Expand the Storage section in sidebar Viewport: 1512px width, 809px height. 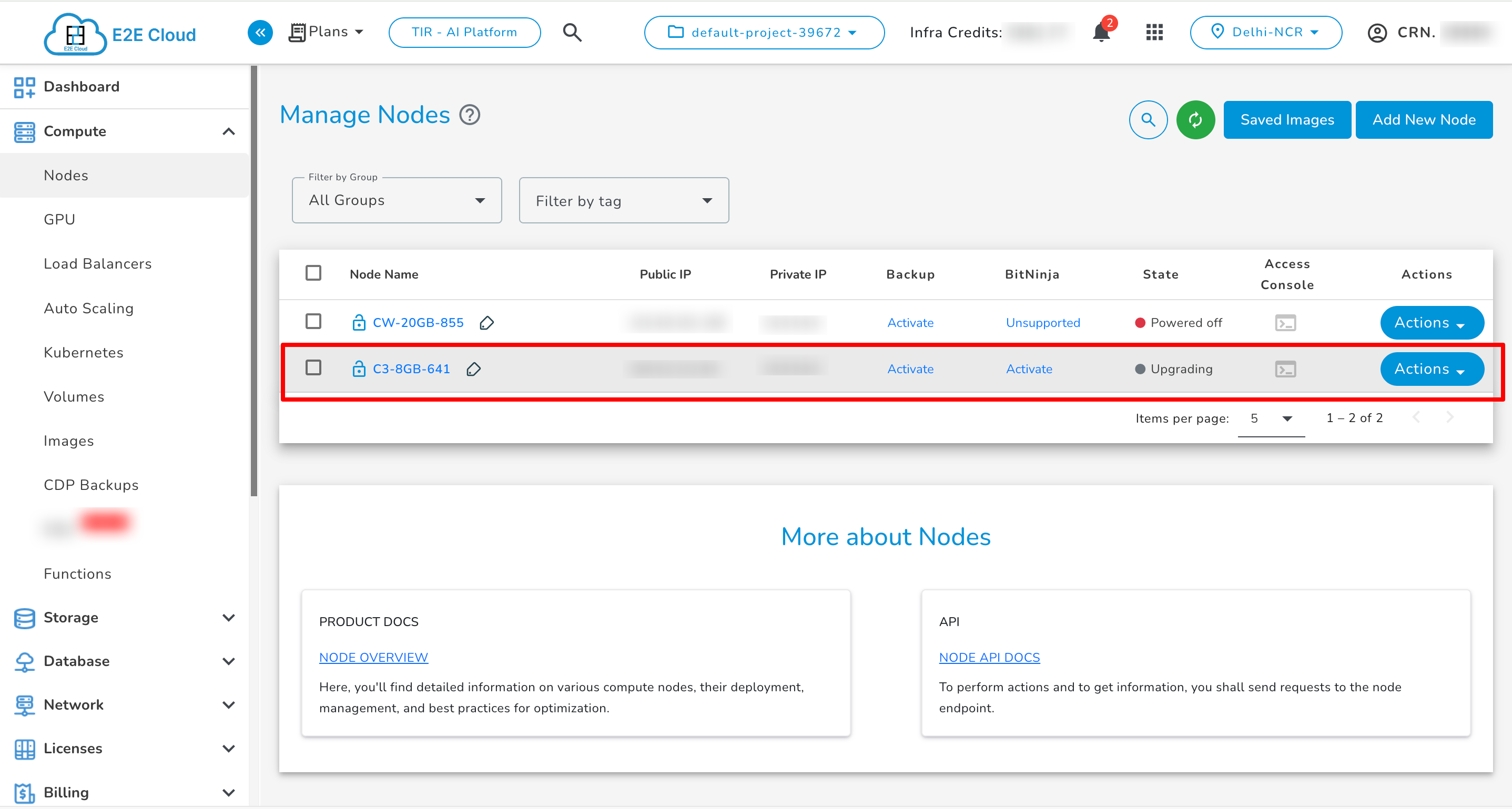pos(70,617)
